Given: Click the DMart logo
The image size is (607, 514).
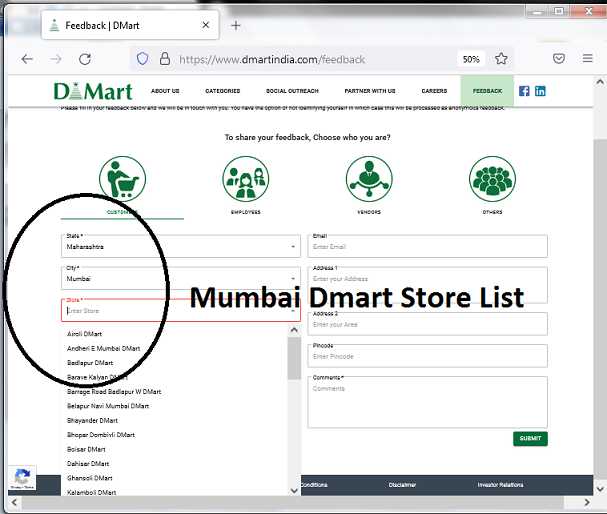Looking at the screenshot, I should coord(93,91).
